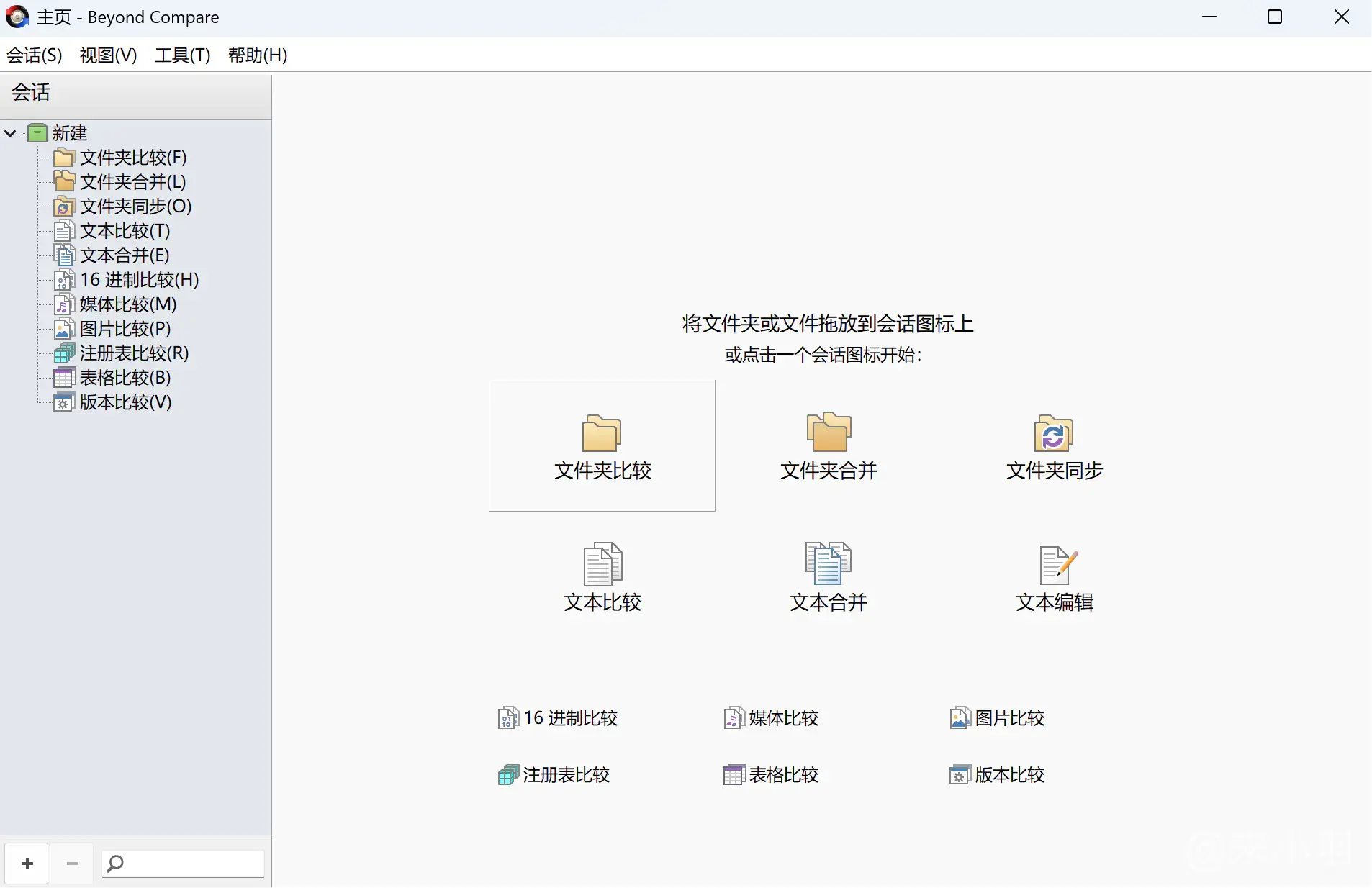Select 注册表比较(R) in the session tree
Screen dimensions: 1372x888
click(134, 354)
